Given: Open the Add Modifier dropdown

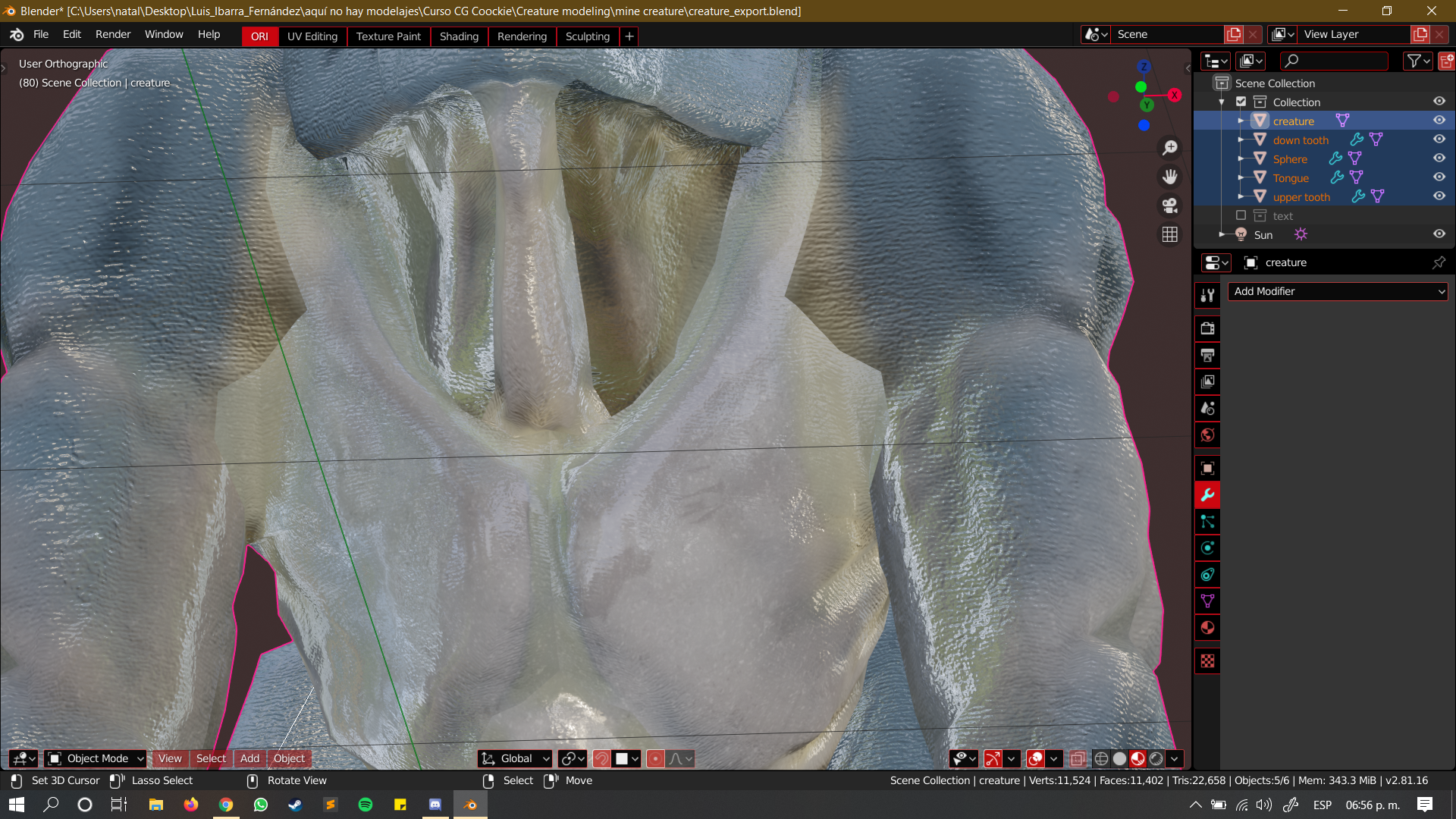Looking at the screenshot, I should point(1338,291).
